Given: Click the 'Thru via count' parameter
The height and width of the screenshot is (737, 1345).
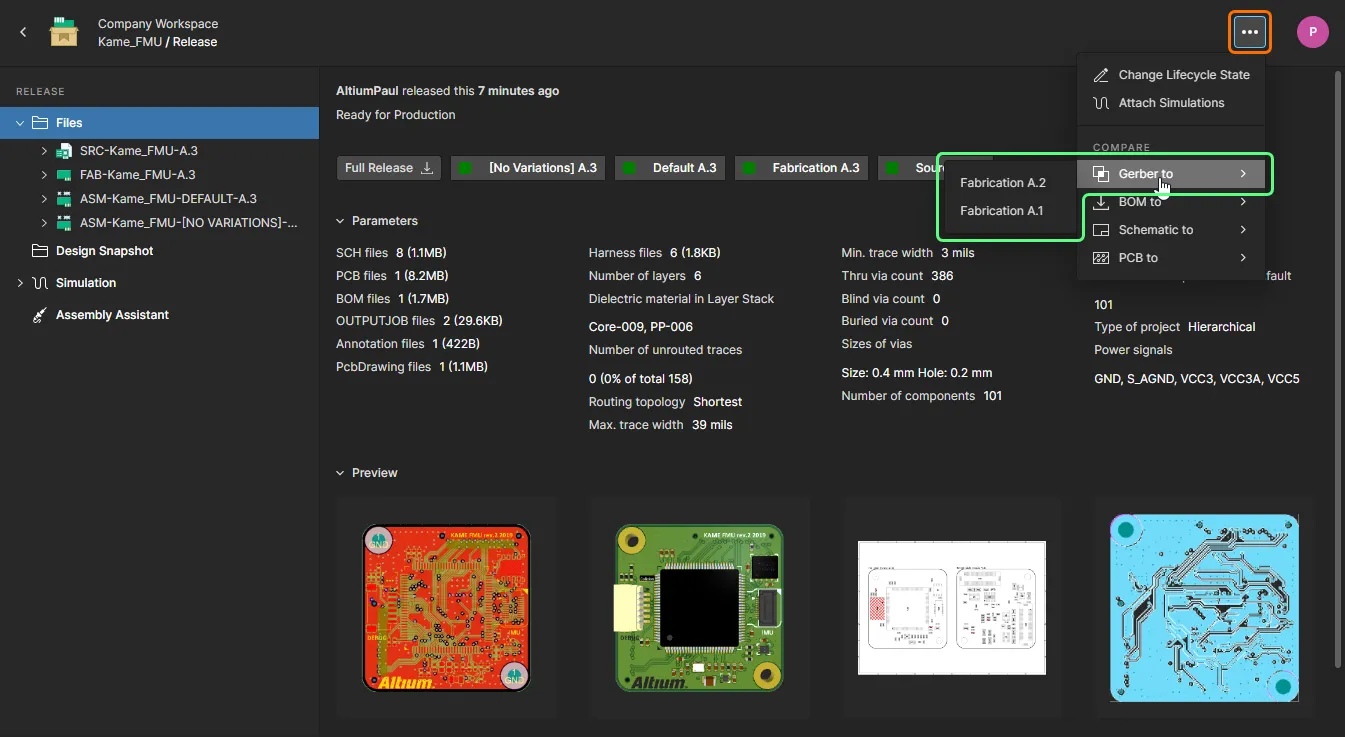Looking at the screenshot, I should (898, 276).
